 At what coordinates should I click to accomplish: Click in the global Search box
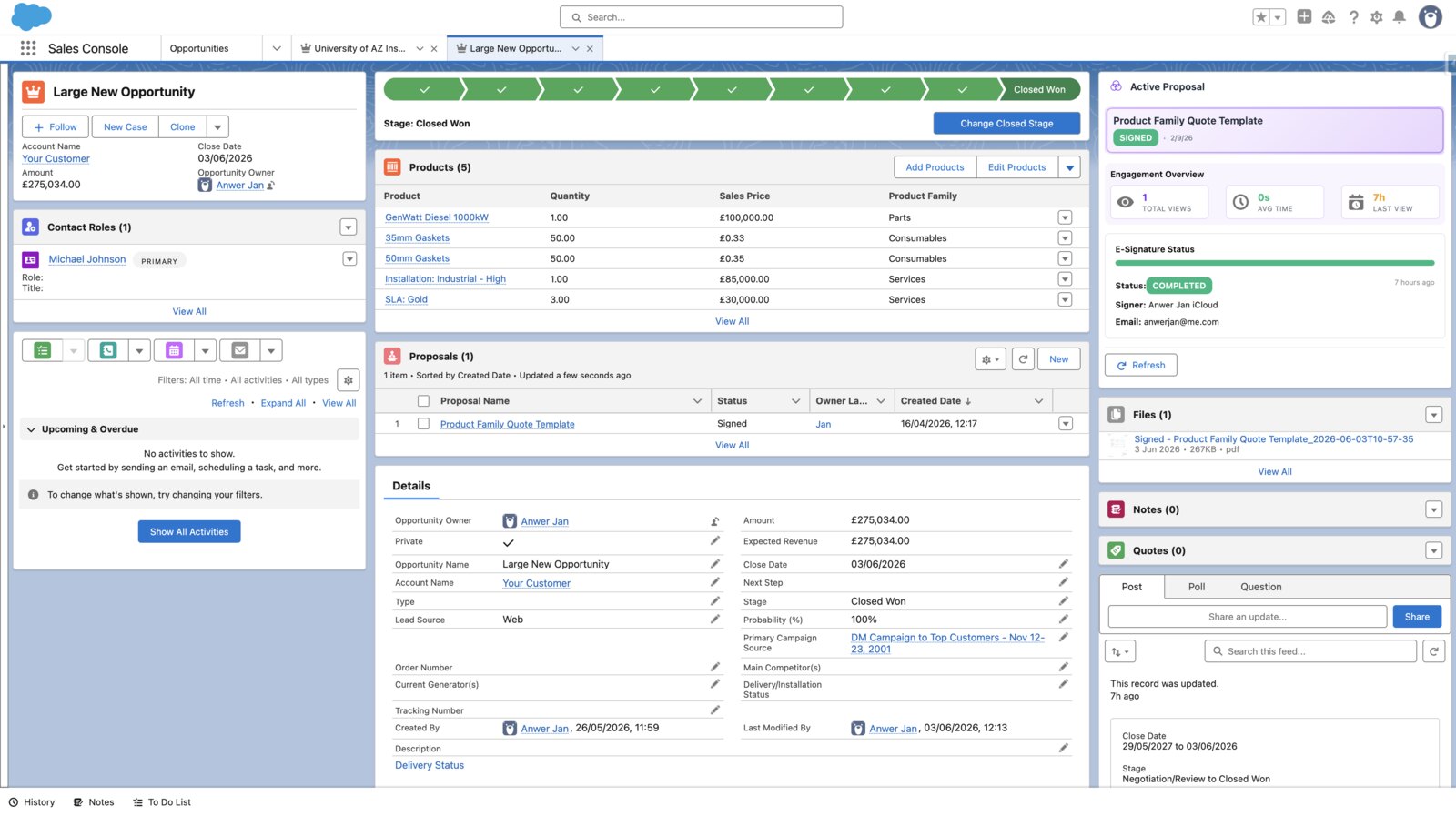701,17
